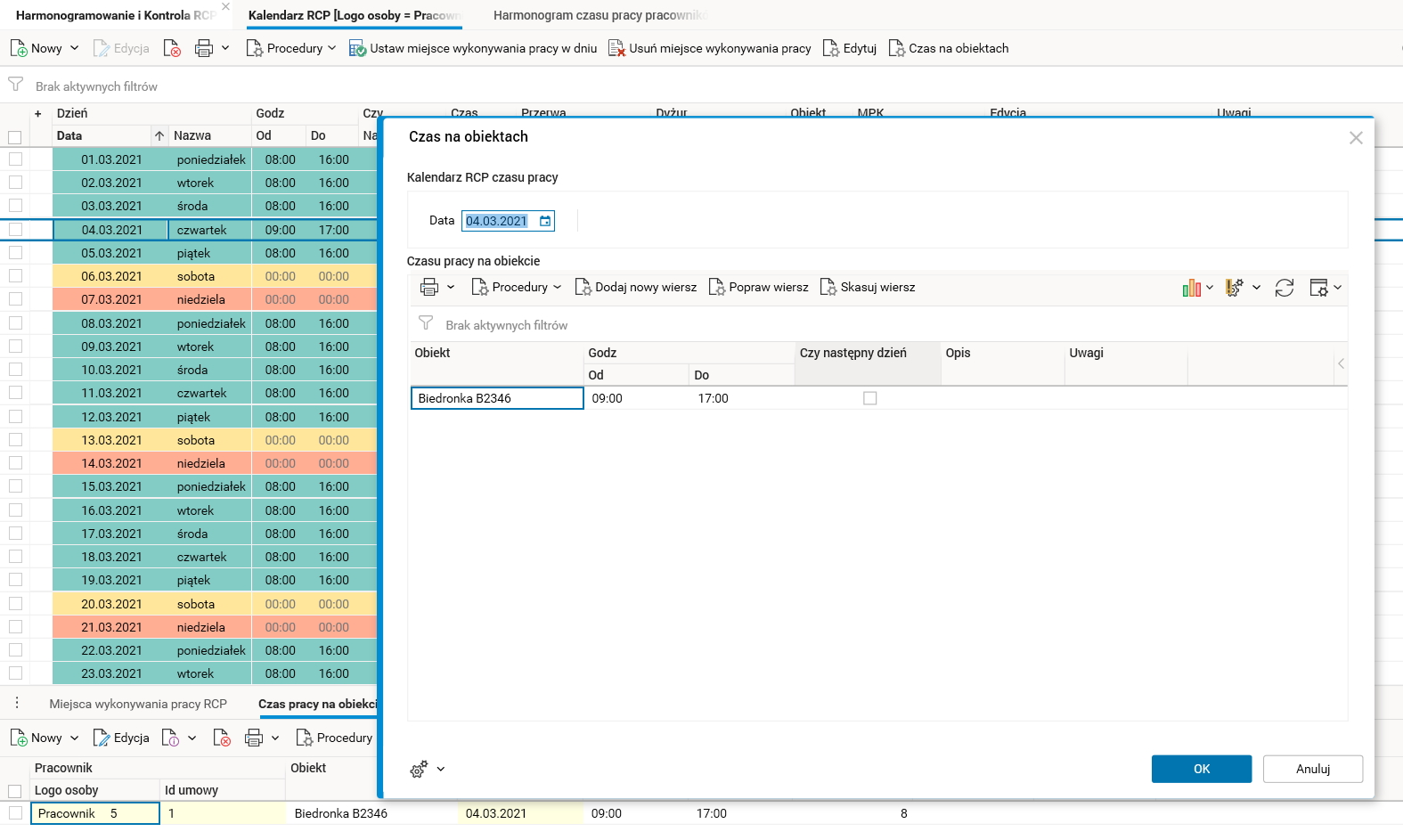The image size is (1403, 840).
Task: Expand the Nowy dropdown arrow in the top toolbar
Action: (74, 48)
